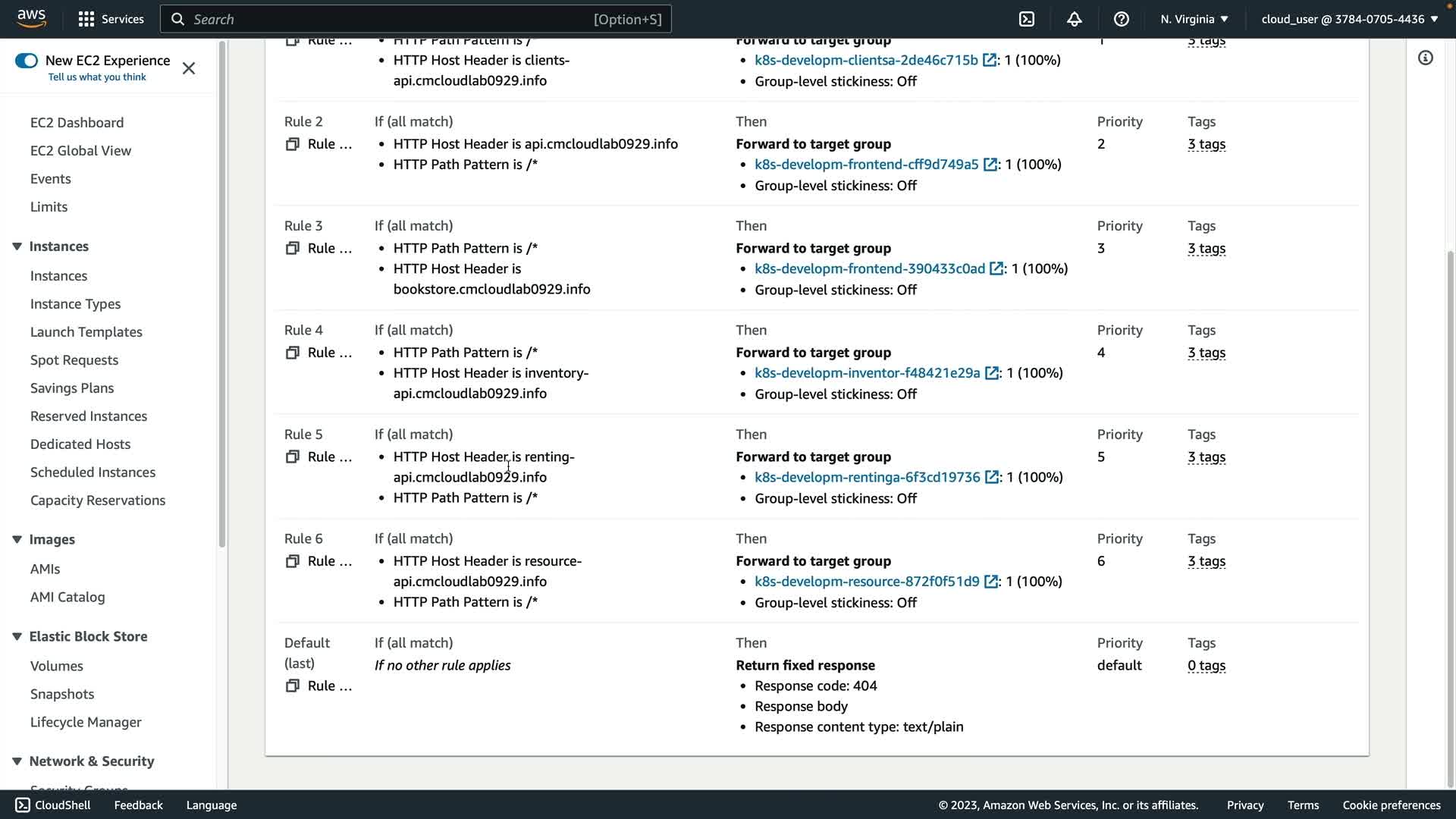Image resolution: width=1456 pixels, height=819 pixels.
Task: Click the info panel icon at right
Action: (x=1425, y=58)
